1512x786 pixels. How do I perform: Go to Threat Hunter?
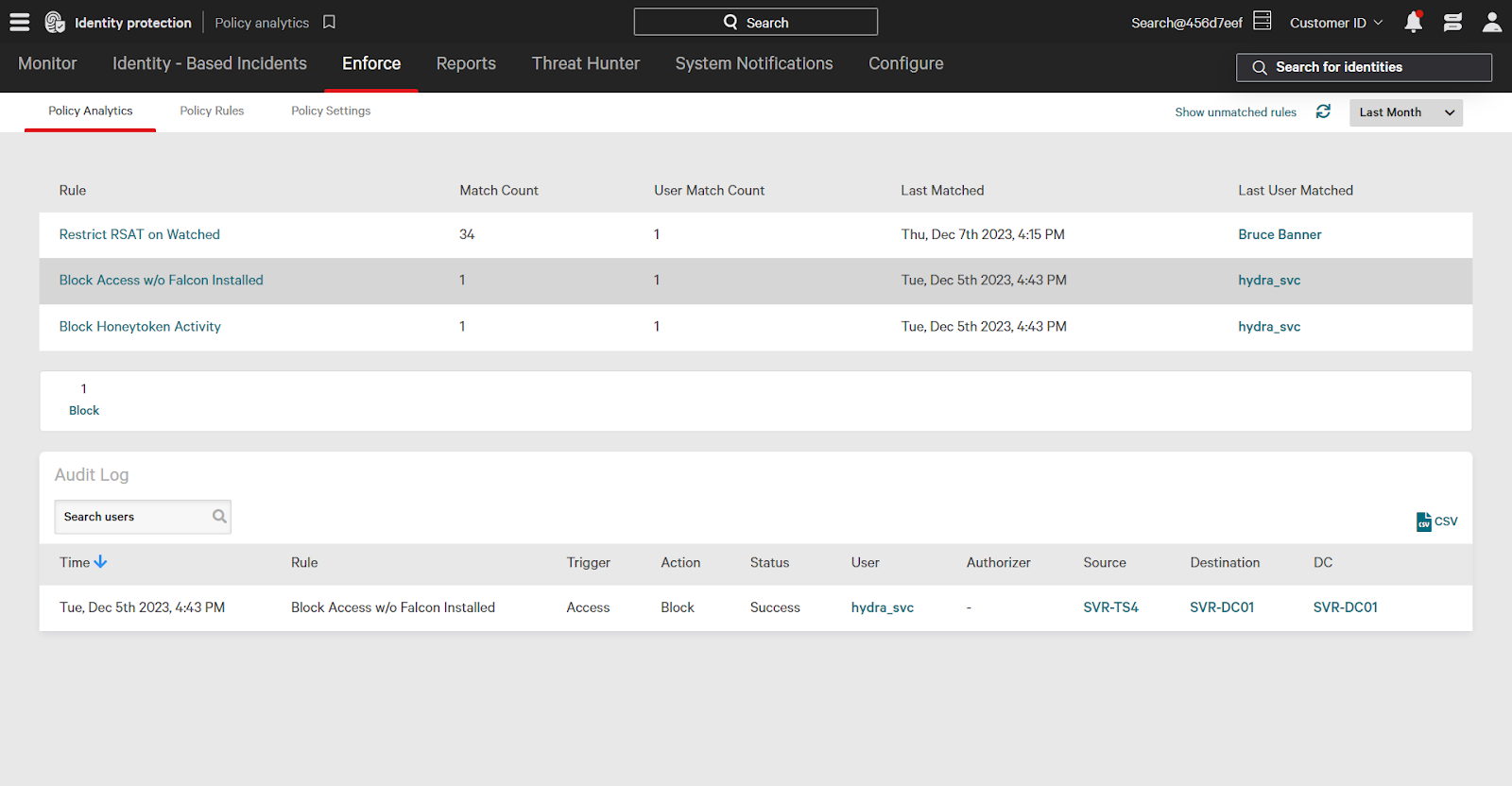586,63
